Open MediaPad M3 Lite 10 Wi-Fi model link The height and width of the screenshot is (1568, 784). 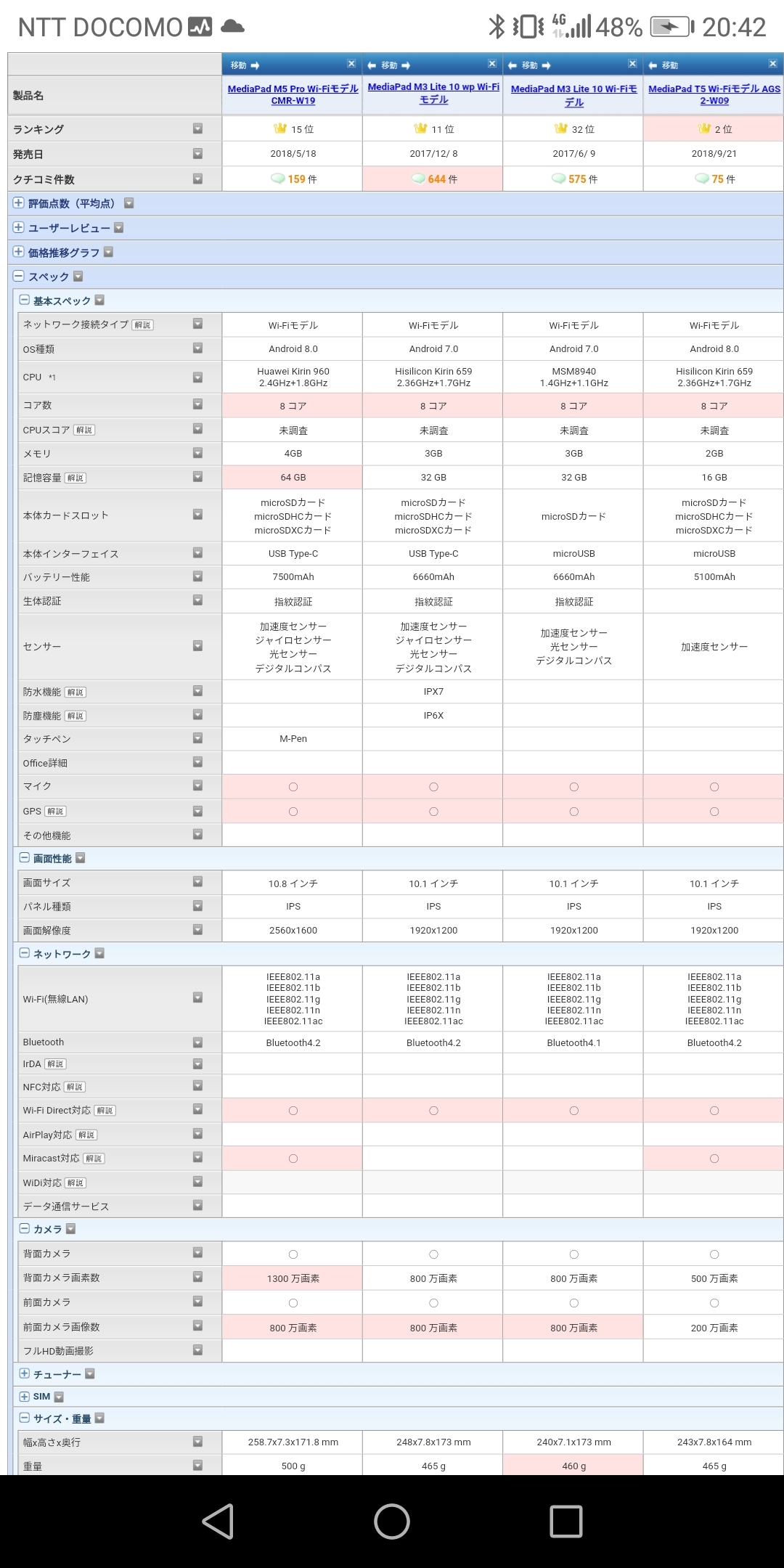tap(573, 95)
